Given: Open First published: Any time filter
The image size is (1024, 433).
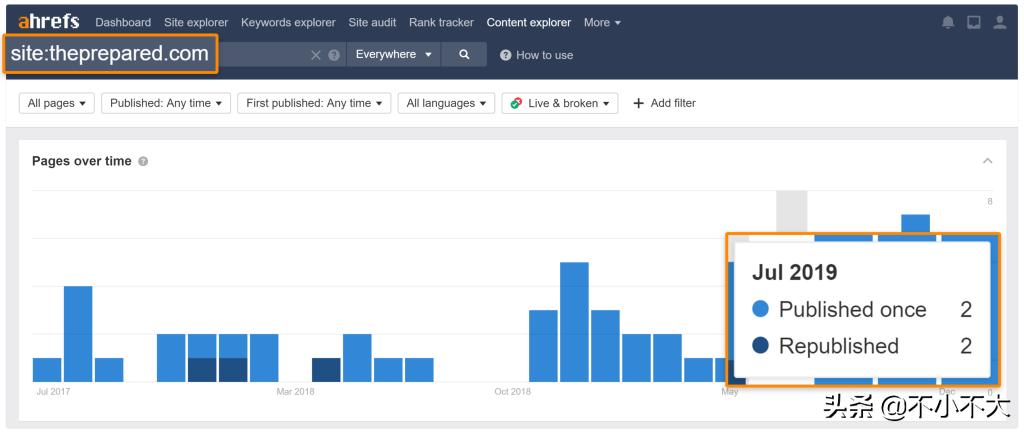Looking at the screenshot, I should [314, 103].
